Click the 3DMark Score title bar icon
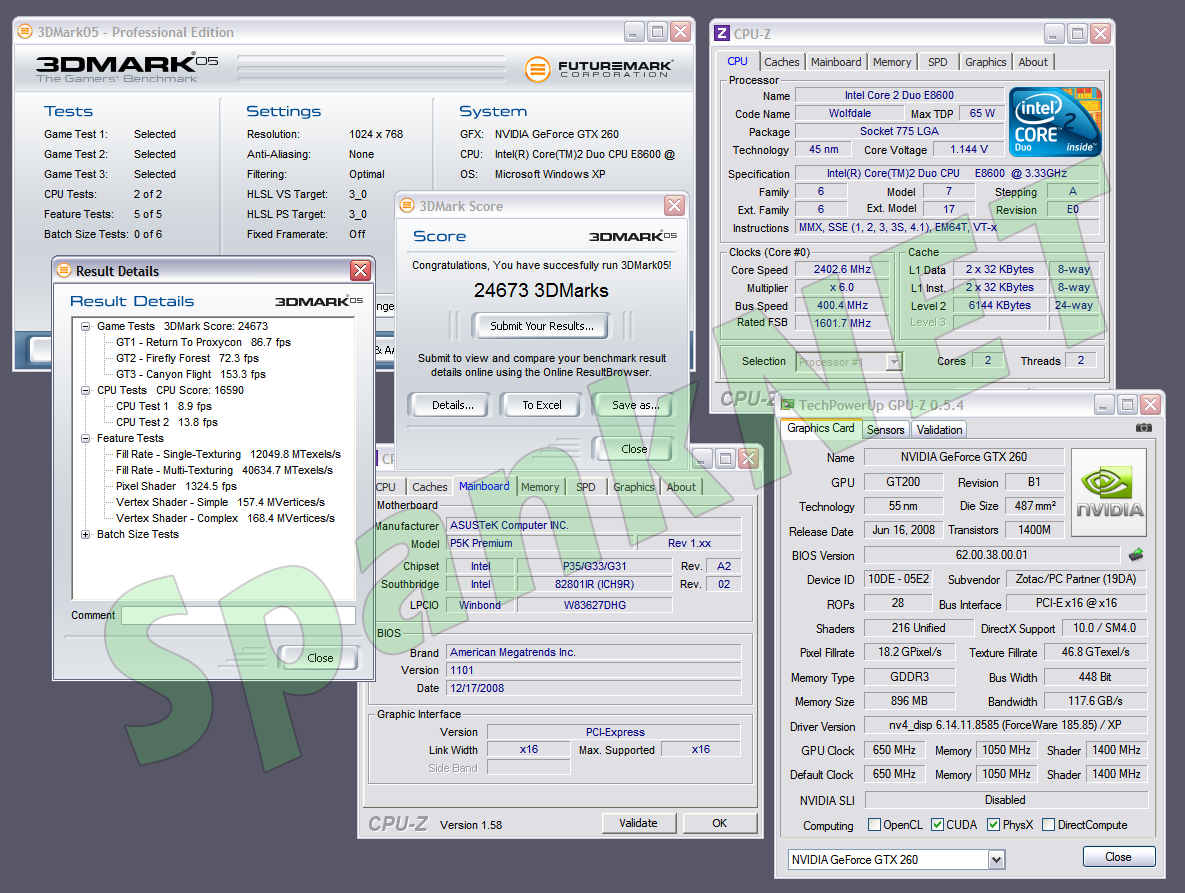 click(407, 205)
